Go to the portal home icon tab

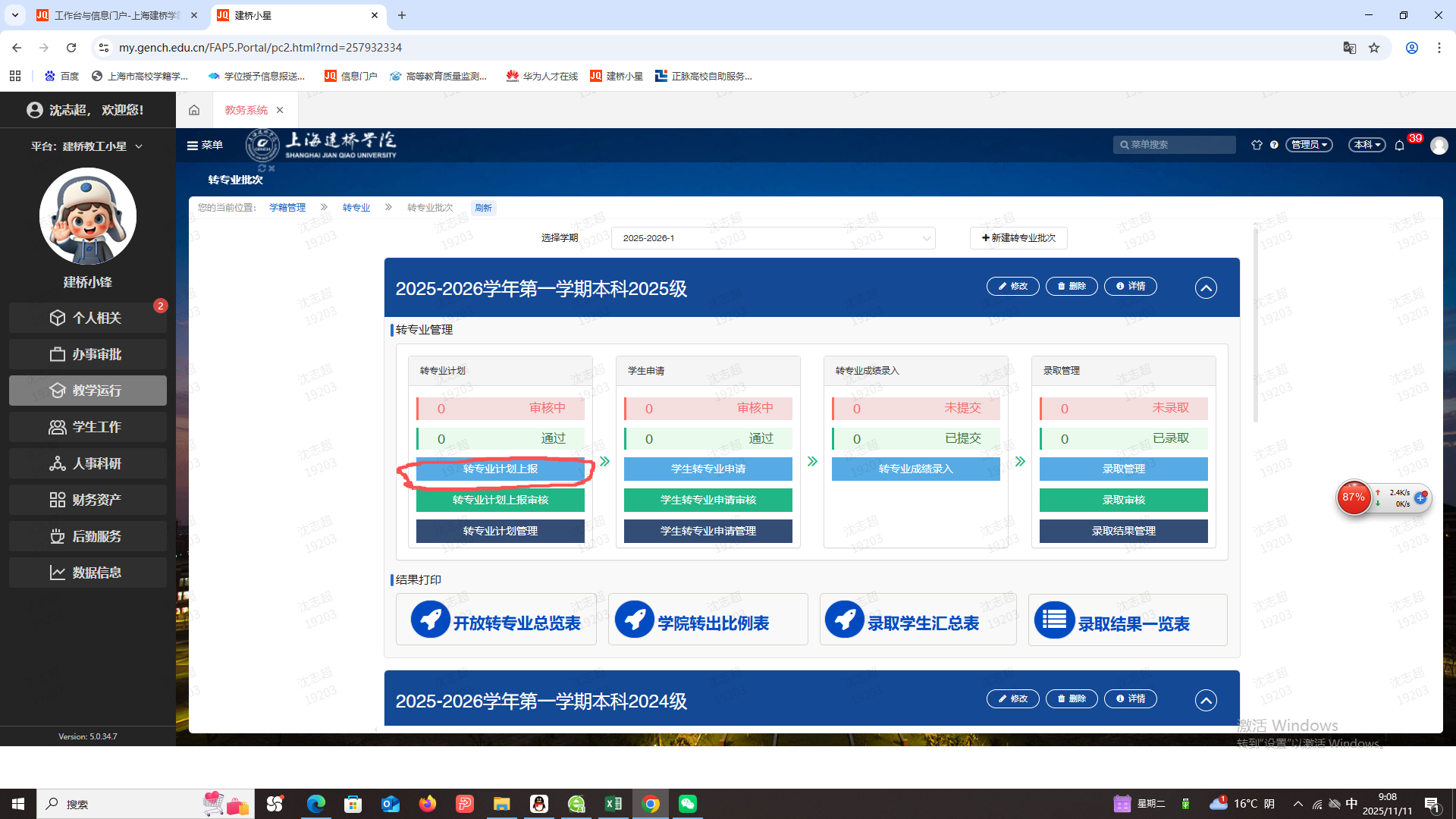pyautogui.click(x=194, y=110)
